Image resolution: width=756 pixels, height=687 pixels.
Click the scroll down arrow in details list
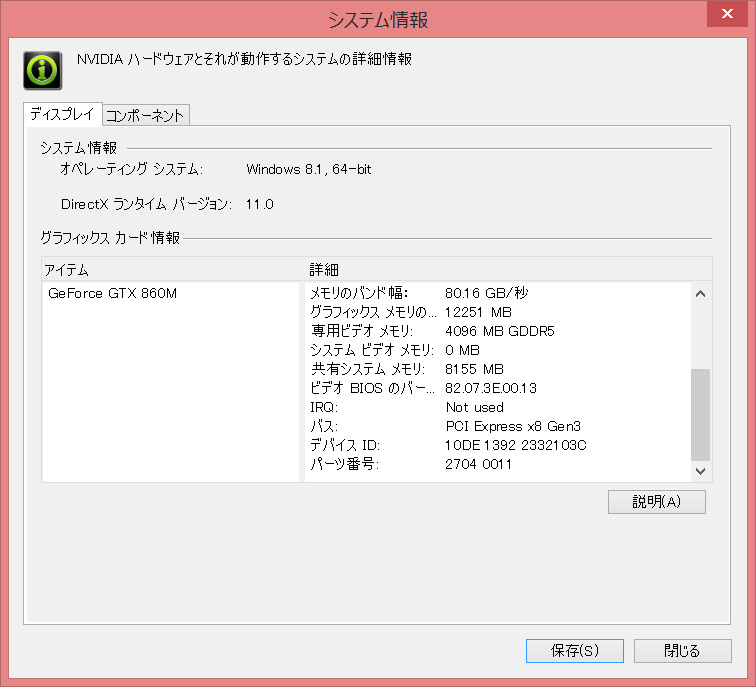point(701,471)
